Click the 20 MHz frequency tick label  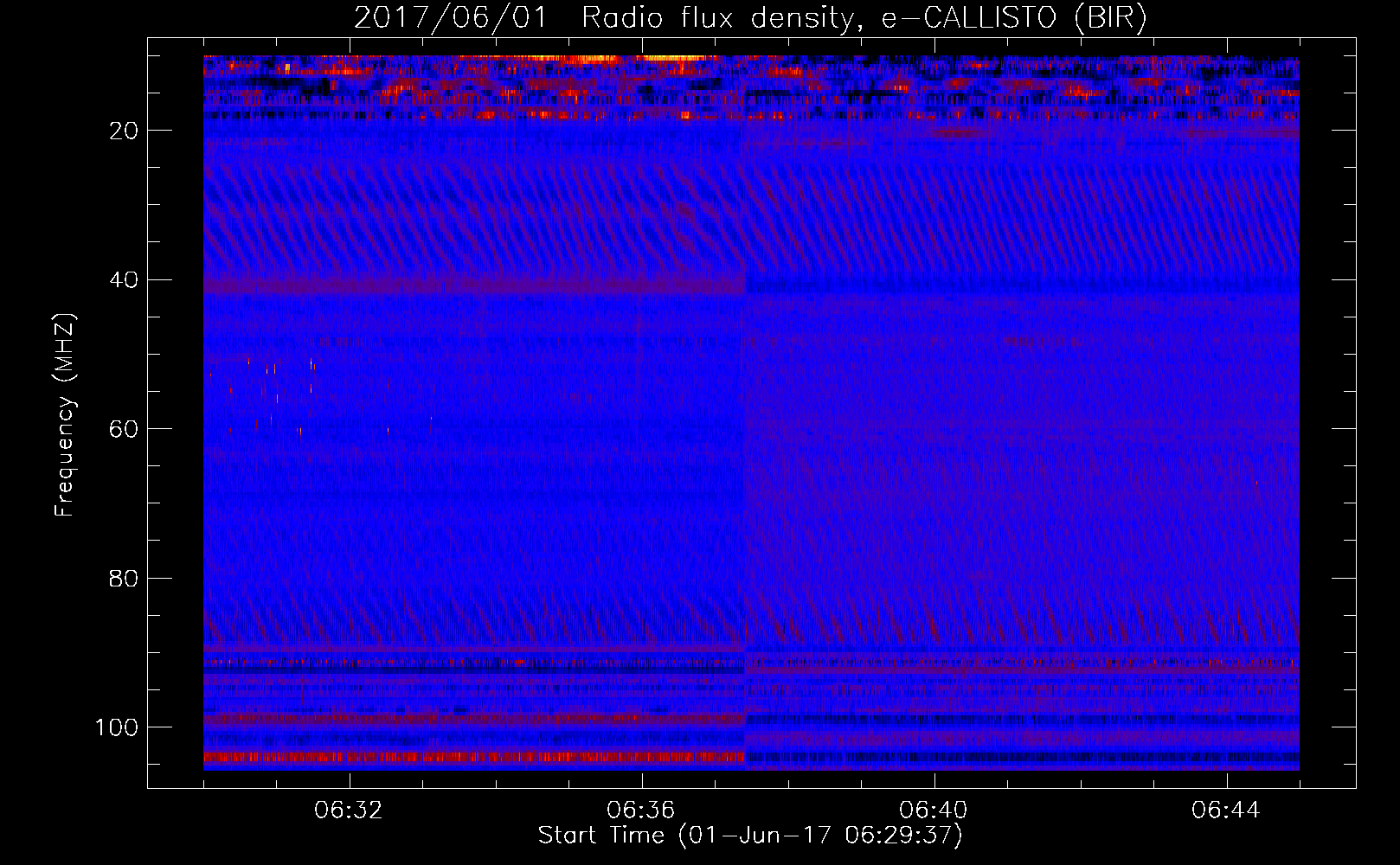coord(125,131)
